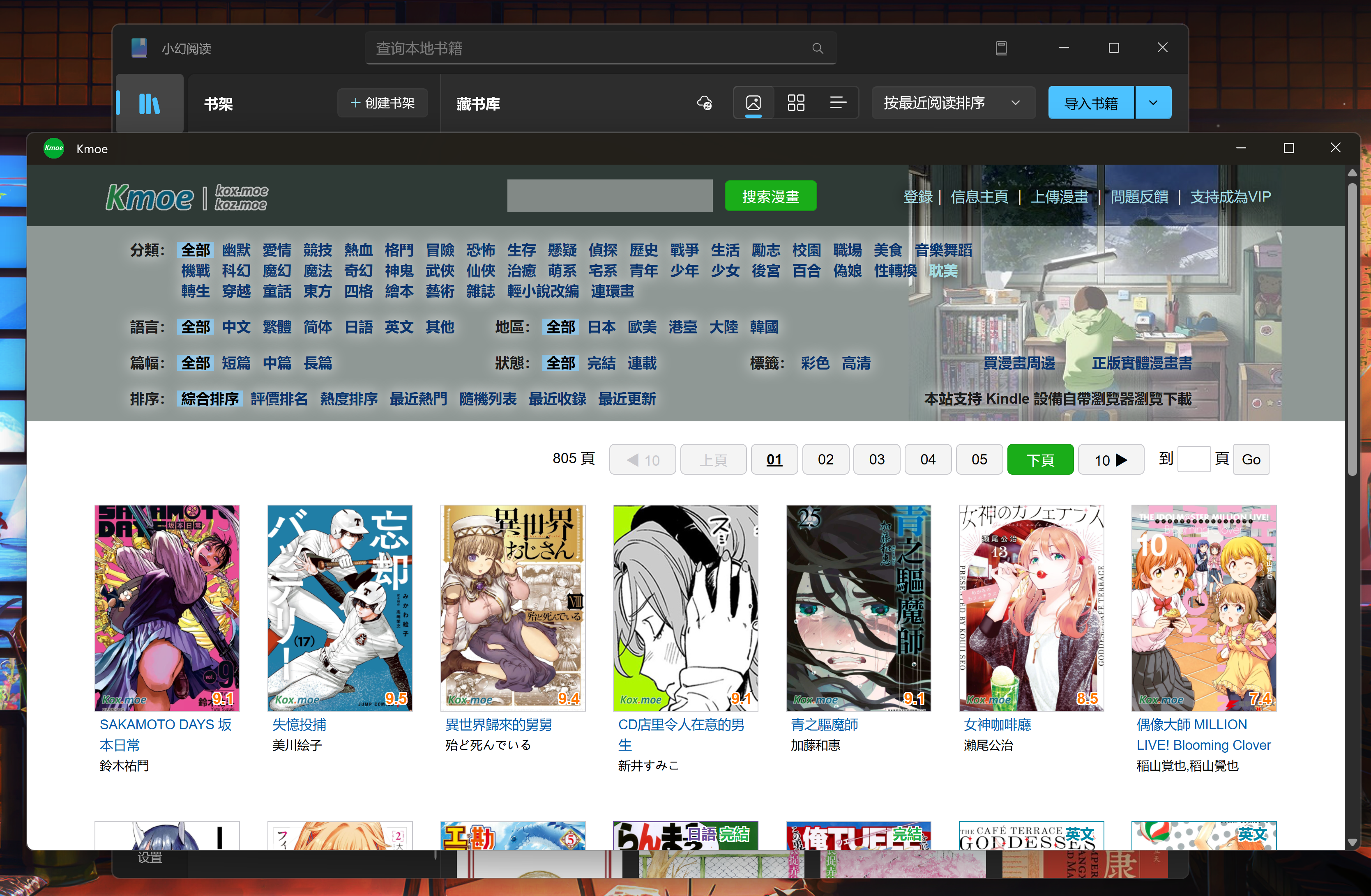Open the bookshelf library icon in sidebar
Viewport: 1371px width, 896px height.
click(x=149, y=103)
